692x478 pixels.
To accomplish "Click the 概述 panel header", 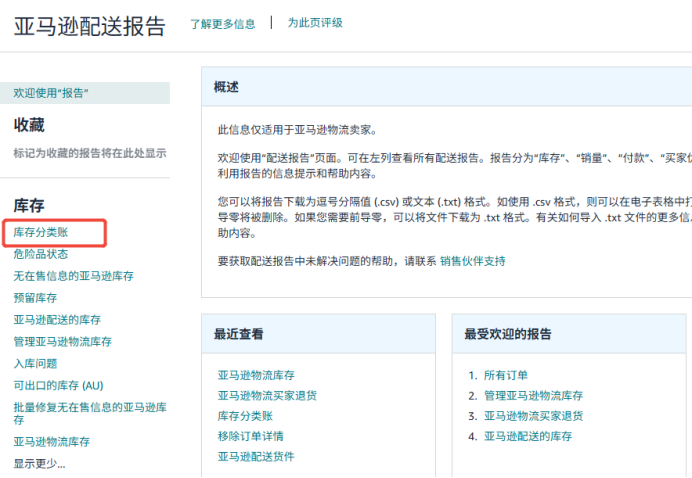I will pyautogui.click(x=447, y=87).
